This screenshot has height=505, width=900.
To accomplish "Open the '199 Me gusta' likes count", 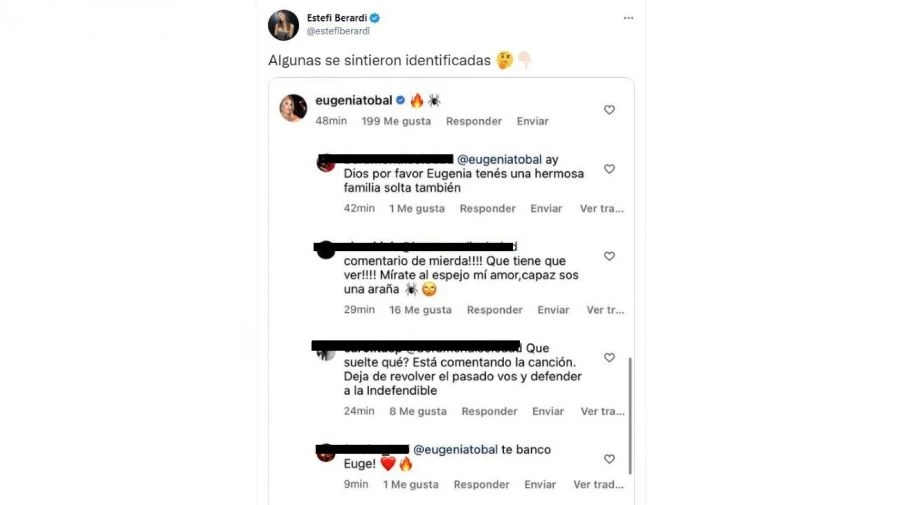I will 396,121.
